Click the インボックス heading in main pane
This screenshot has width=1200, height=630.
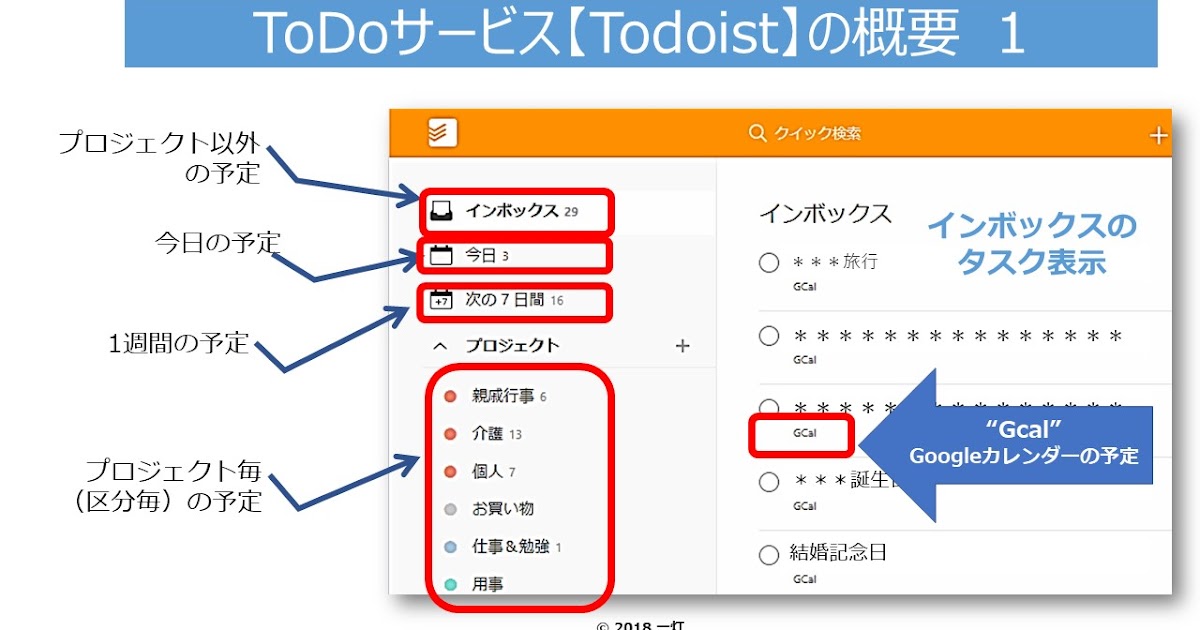[825, 213]
